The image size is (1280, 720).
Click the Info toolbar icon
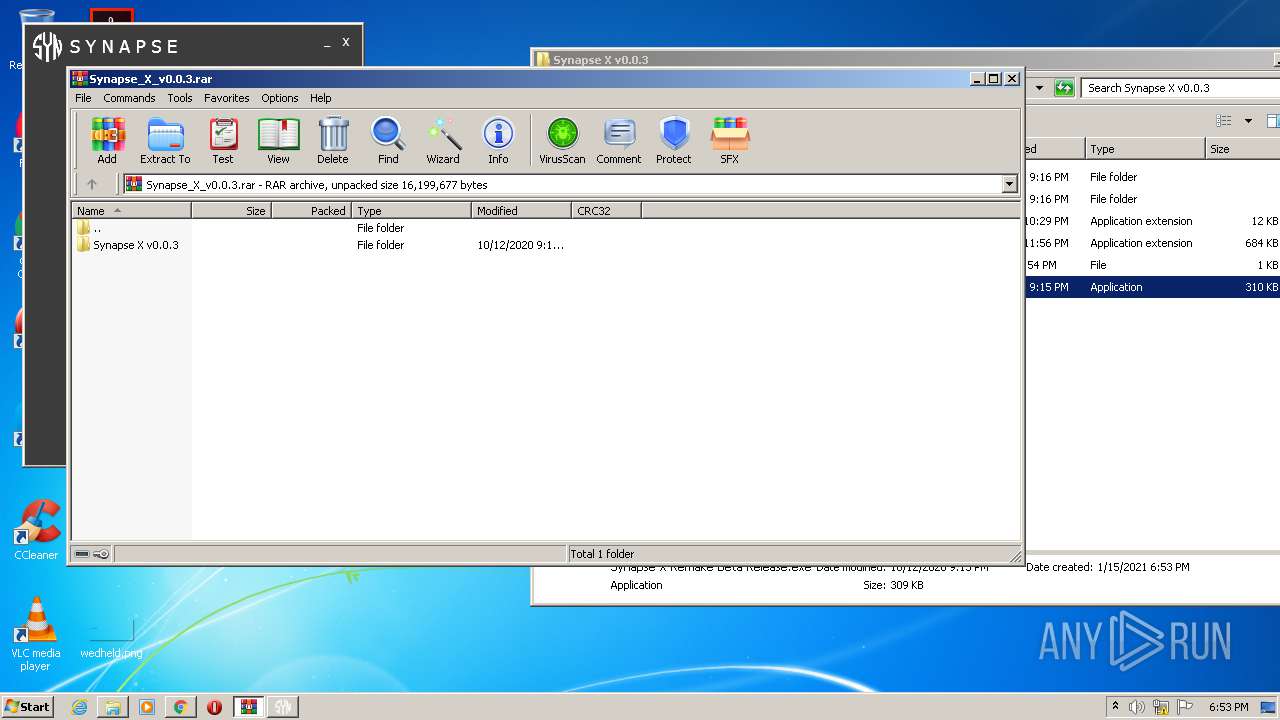498,140
